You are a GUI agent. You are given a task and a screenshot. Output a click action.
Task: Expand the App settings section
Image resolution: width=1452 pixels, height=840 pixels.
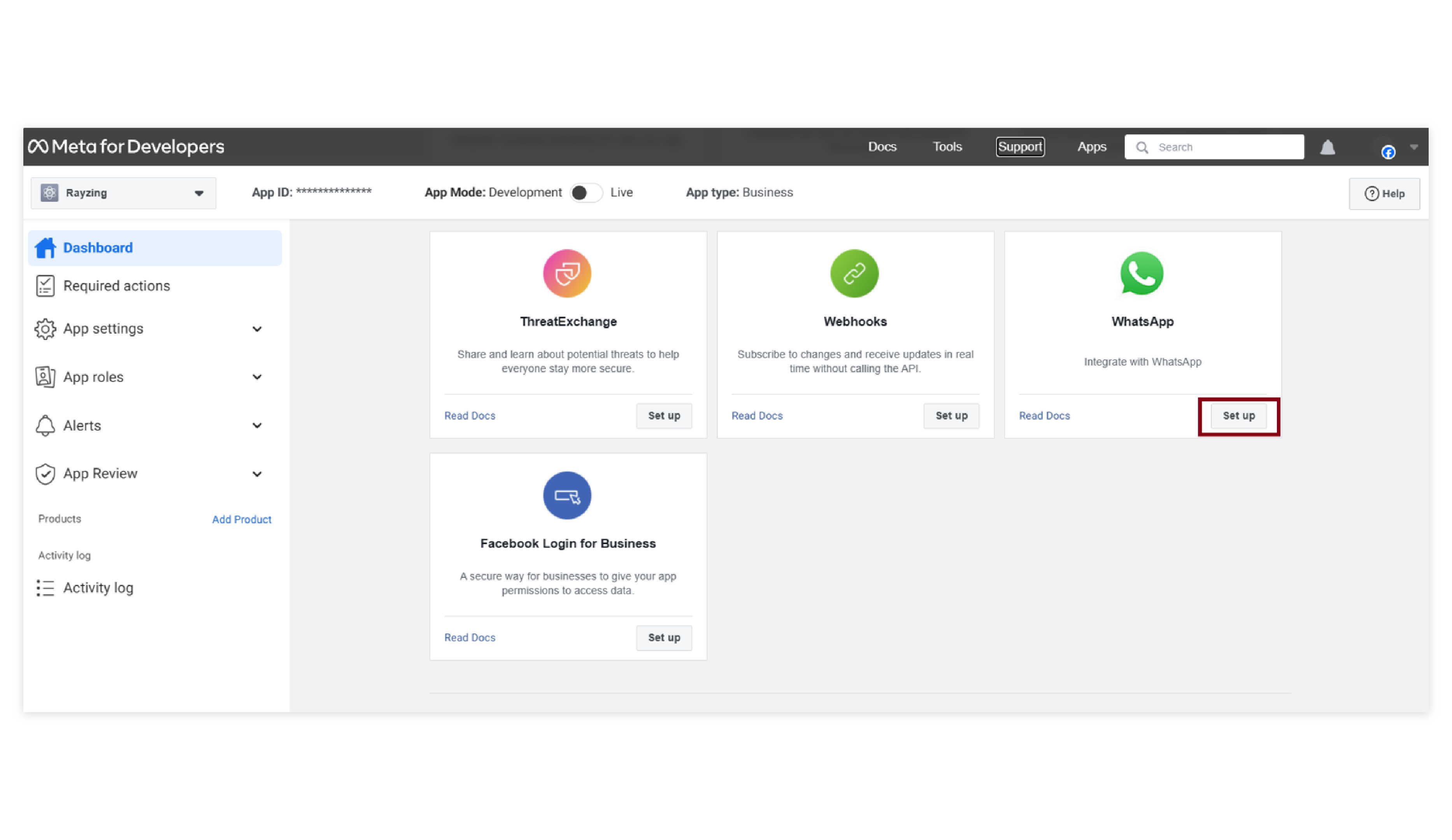tap(257, 329)
